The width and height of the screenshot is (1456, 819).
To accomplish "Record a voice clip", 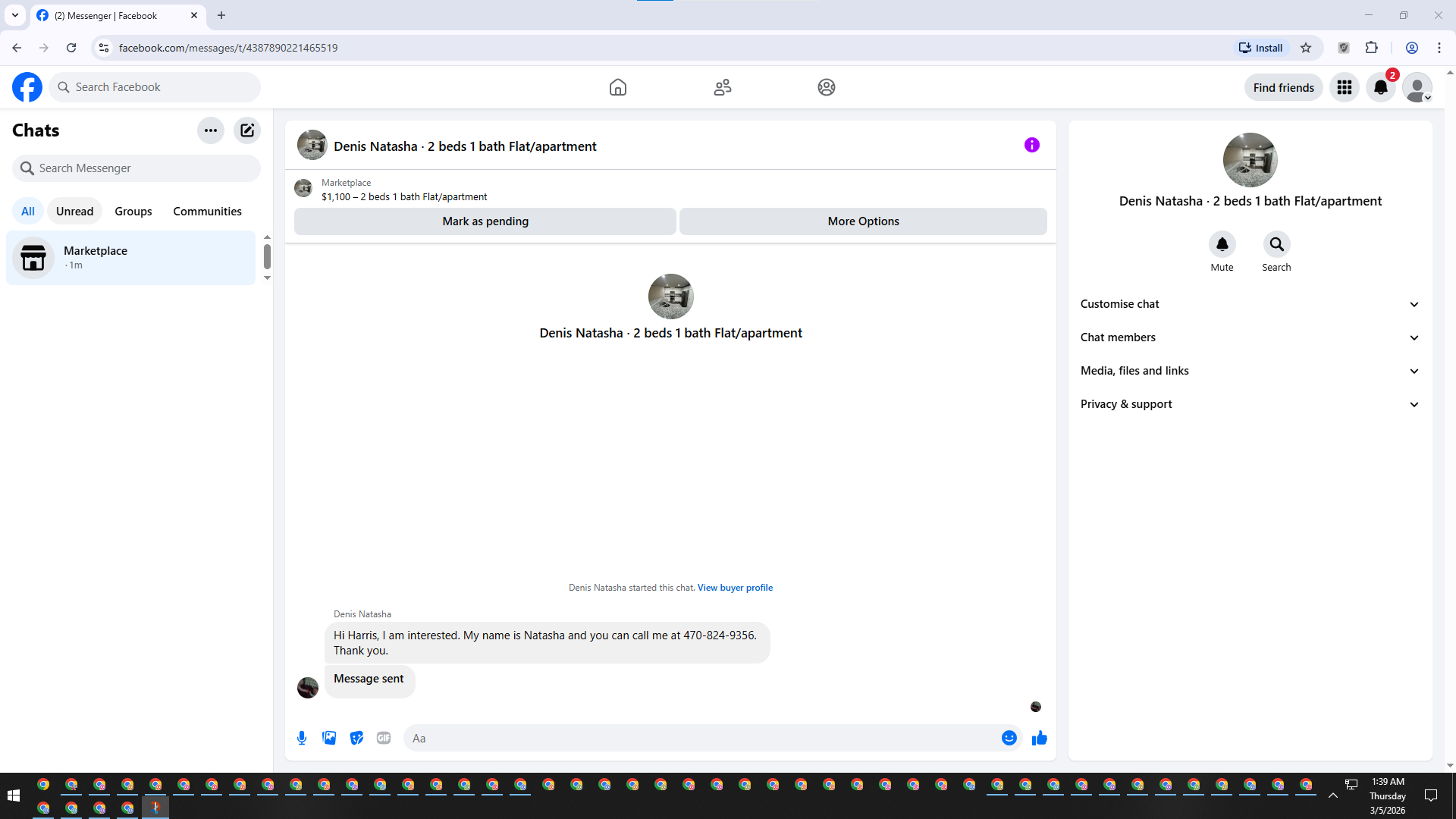I will coord(302,738).
